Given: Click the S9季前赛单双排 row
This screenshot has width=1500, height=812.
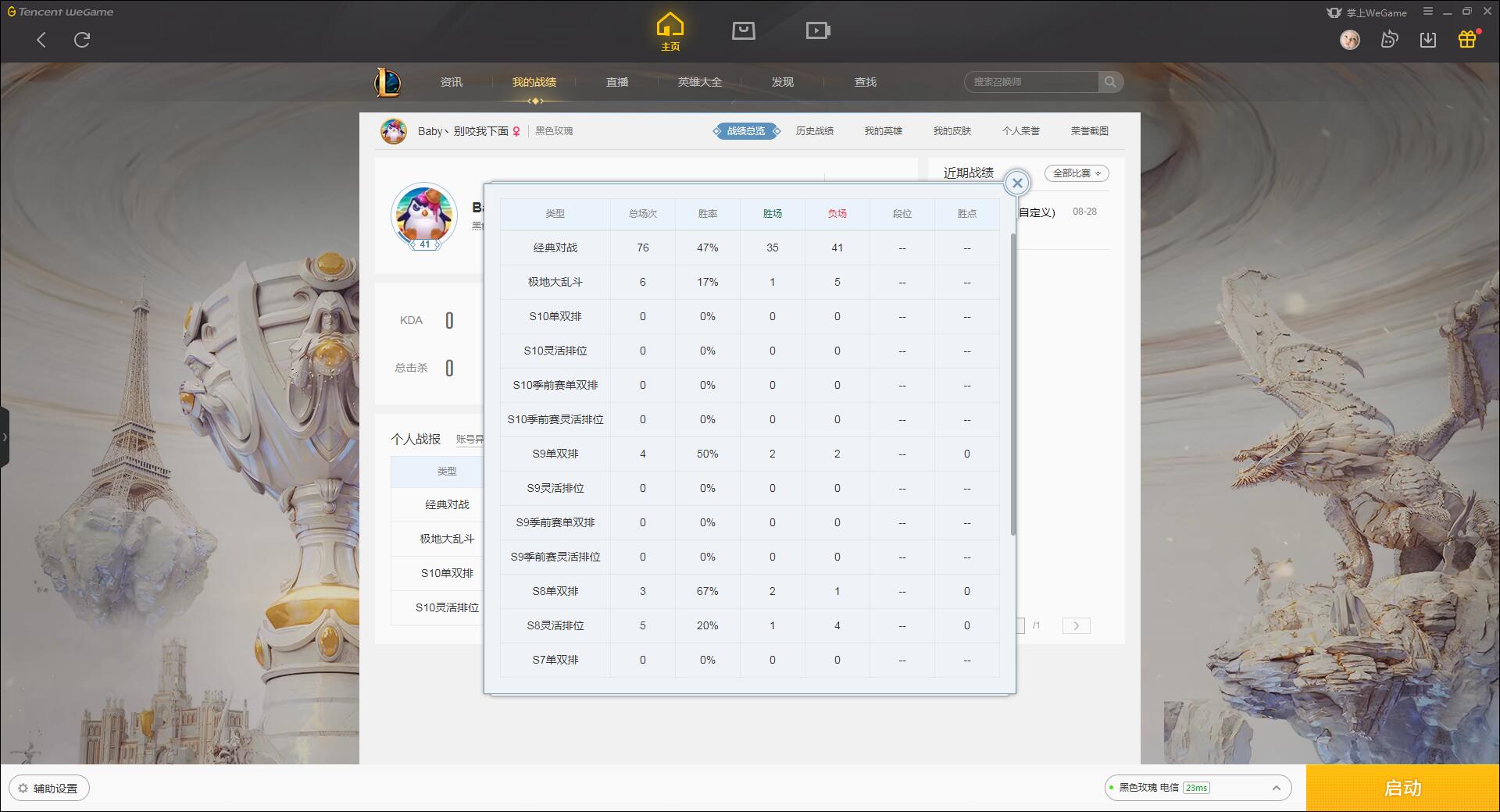Looking at the screenshot, I should click(750, 522).
